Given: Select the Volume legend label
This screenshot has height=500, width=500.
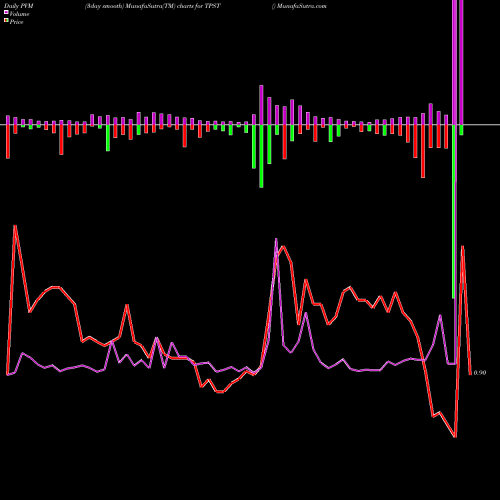Looking at the screenshot, I should (x=19, y=14).
